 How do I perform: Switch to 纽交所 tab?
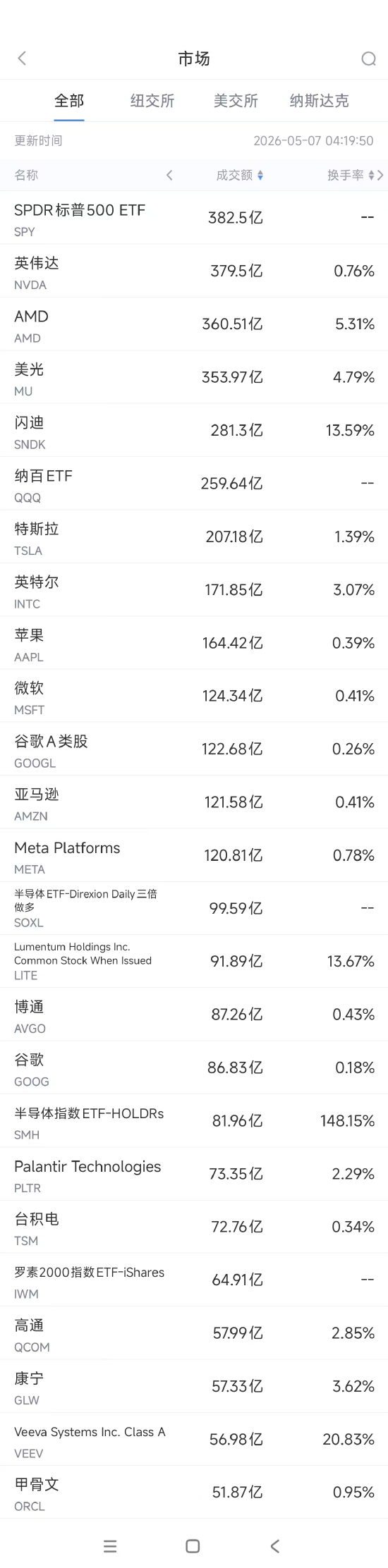click(152, 101)
